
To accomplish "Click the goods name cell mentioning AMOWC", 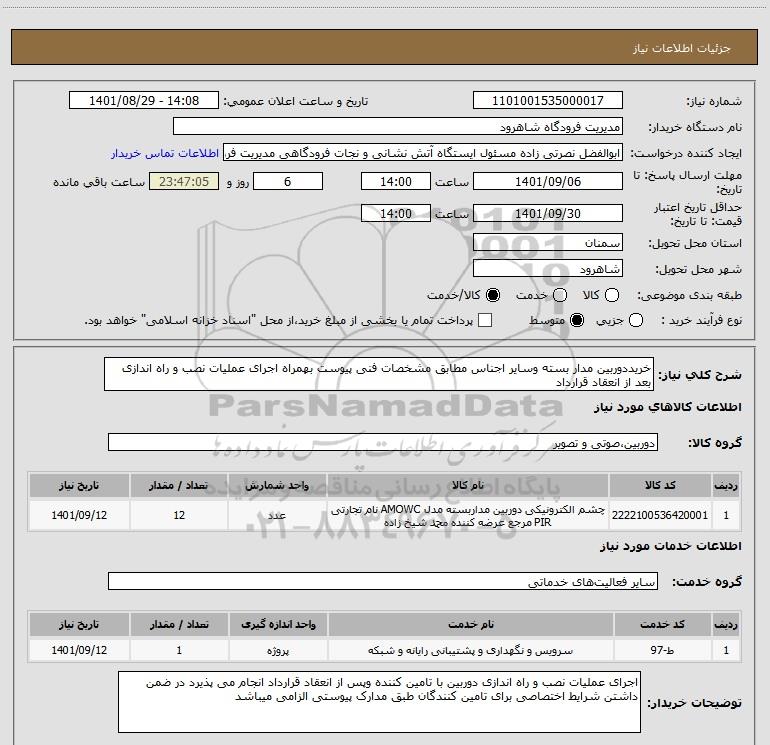I will [x=468, y=515].
